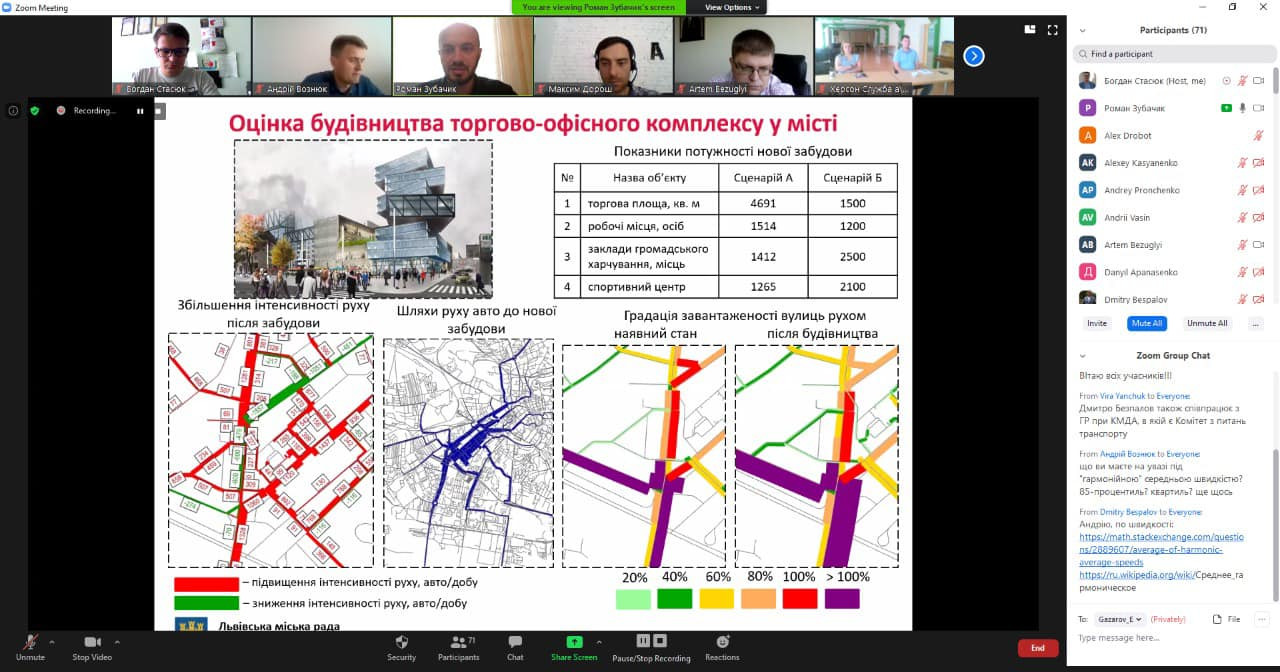
Task: Expand audio options arrow beside Unmute
Action: (52, 642)
